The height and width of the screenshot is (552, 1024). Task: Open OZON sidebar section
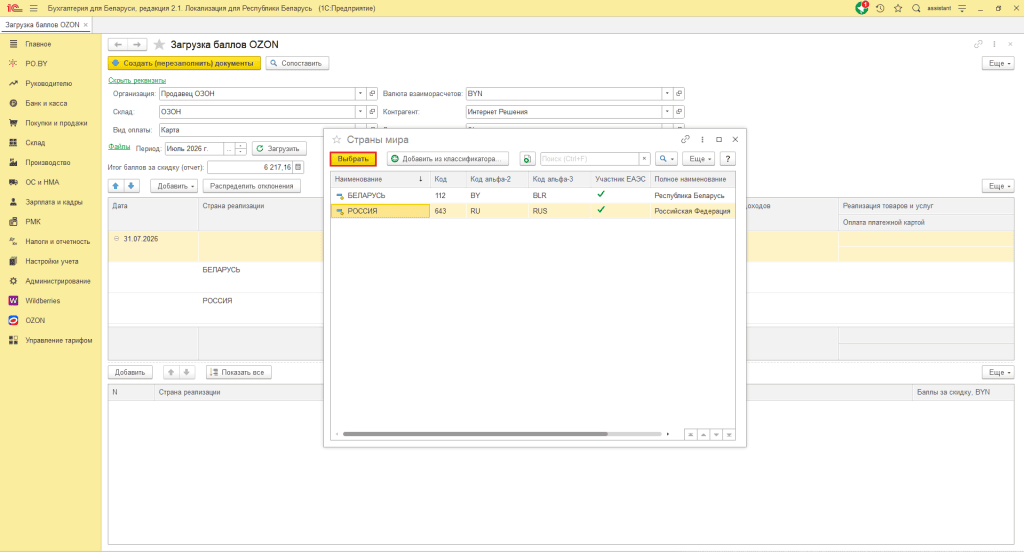point(35,320)
